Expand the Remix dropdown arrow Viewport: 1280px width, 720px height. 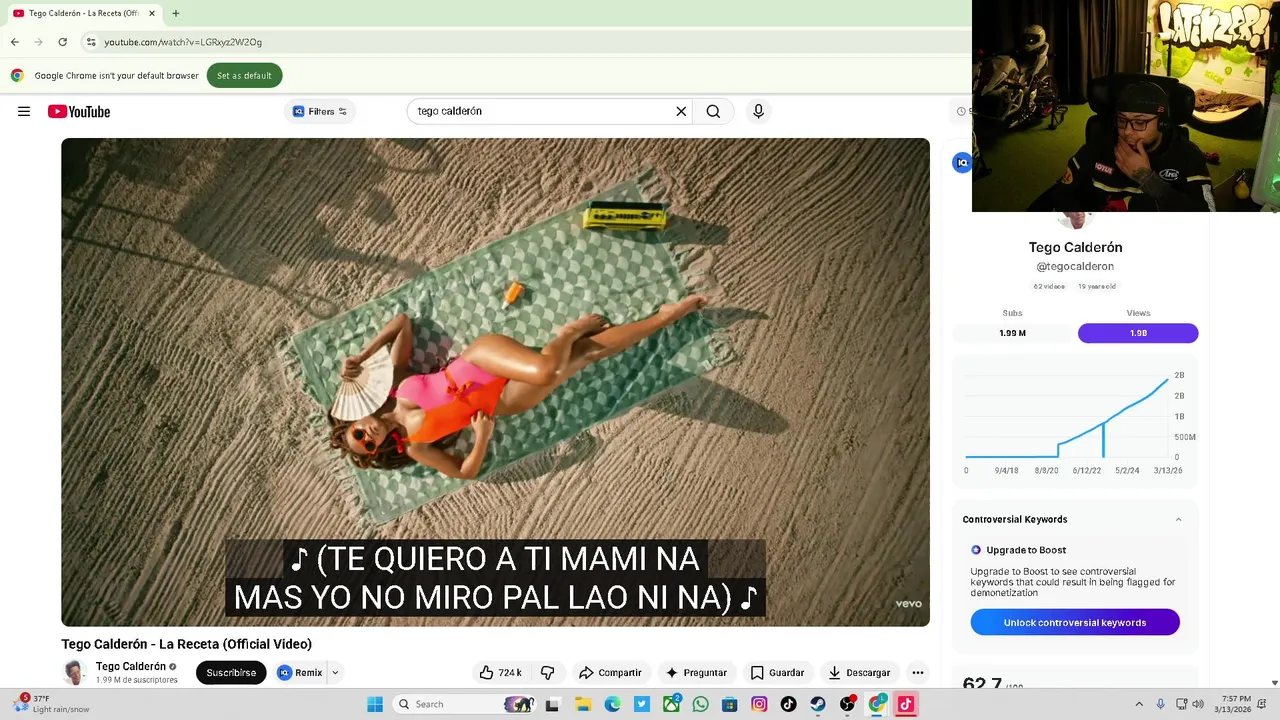point(335,673)
